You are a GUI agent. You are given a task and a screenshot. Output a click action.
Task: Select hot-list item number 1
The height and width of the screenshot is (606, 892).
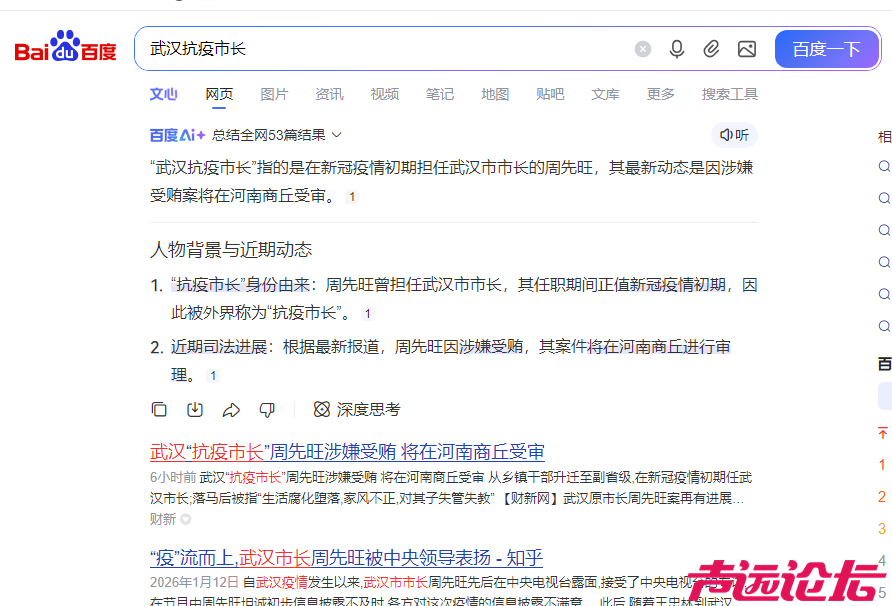pos(882,465)
